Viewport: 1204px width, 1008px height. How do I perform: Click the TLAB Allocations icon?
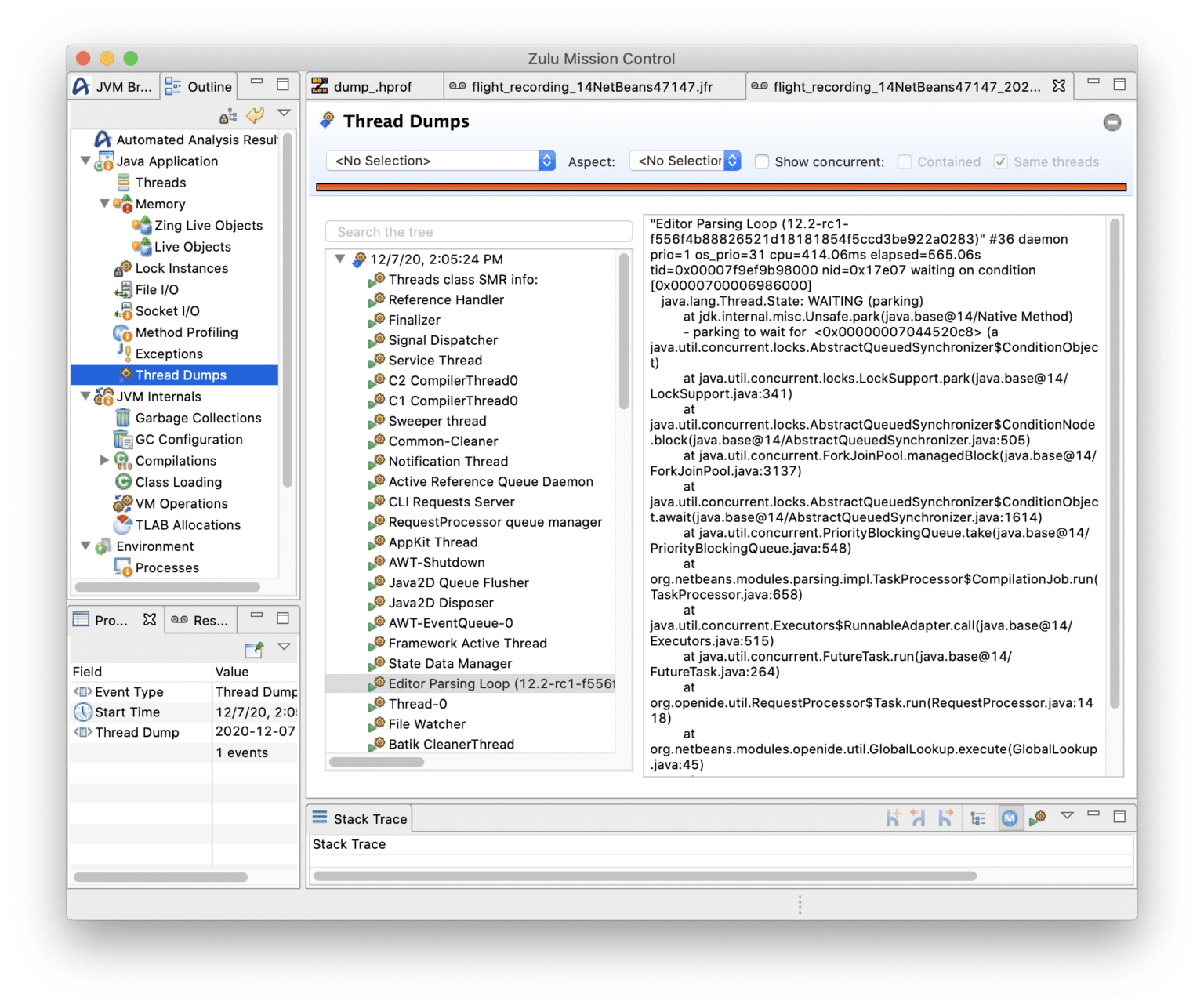tap(122, 524)
